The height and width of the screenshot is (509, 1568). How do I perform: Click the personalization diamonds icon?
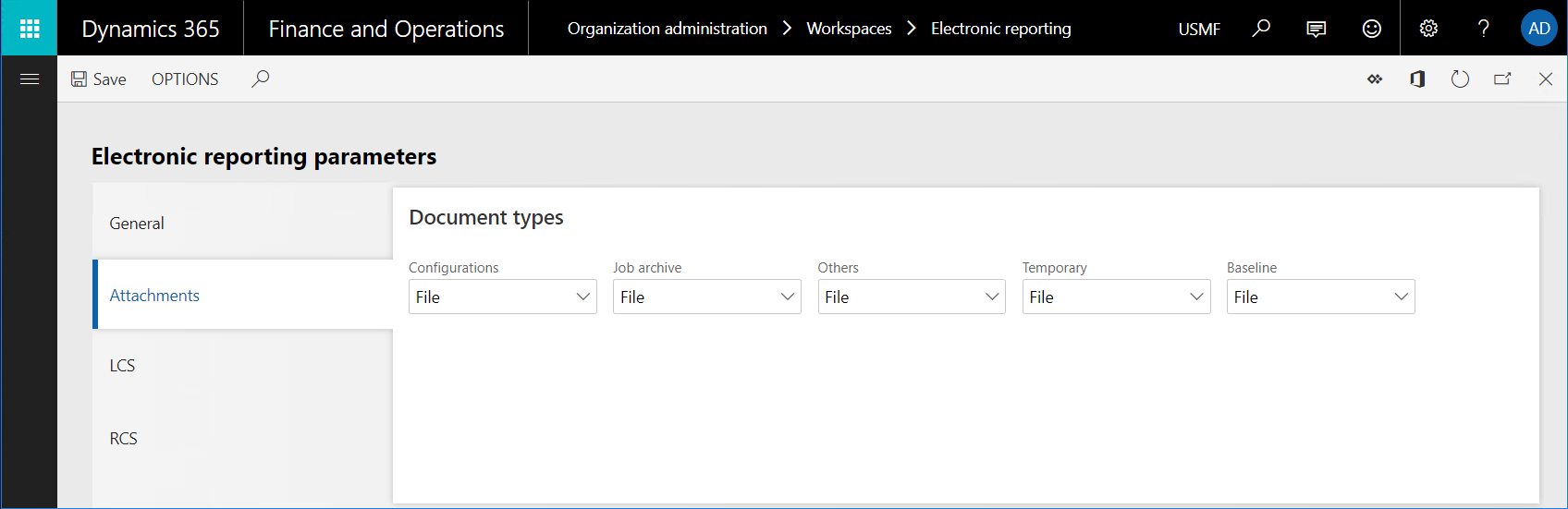(1375, 79)
